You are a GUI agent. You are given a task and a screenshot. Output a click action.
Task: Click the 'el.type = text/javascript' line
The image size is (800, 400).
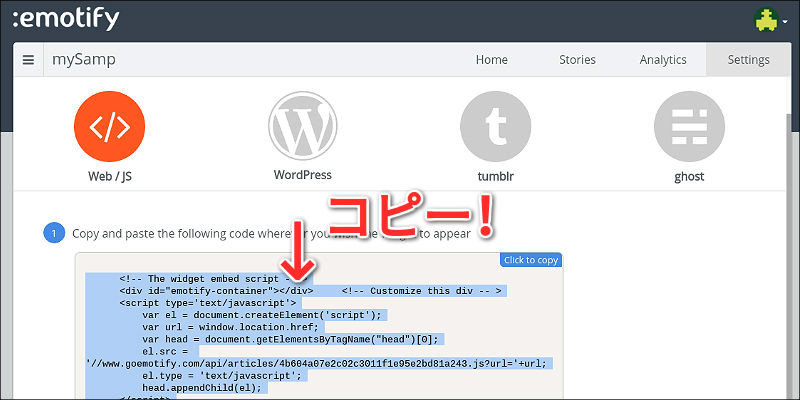point(222,376)
